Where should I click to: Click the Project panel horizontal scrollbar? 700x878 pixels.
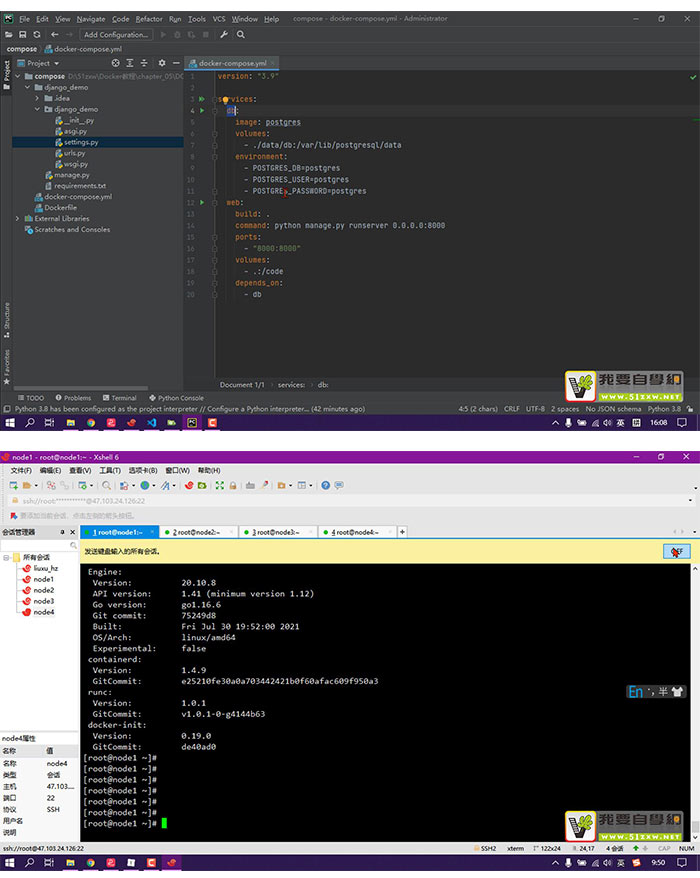click(81, 387)
